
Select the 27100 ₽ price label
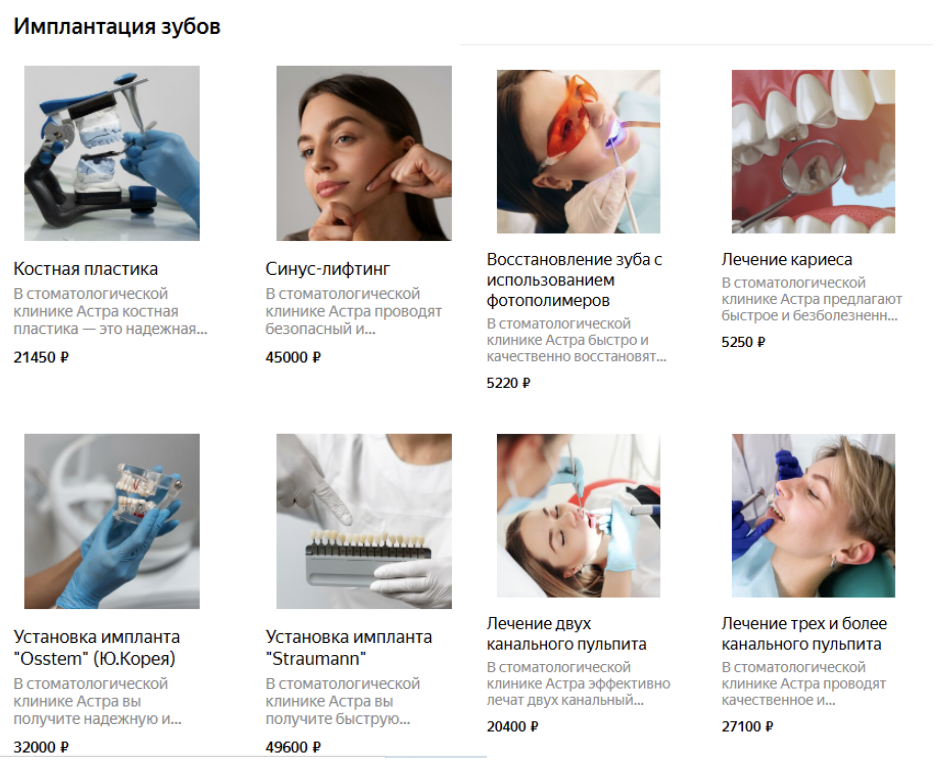pyautogui.click(x=748, y=727)
